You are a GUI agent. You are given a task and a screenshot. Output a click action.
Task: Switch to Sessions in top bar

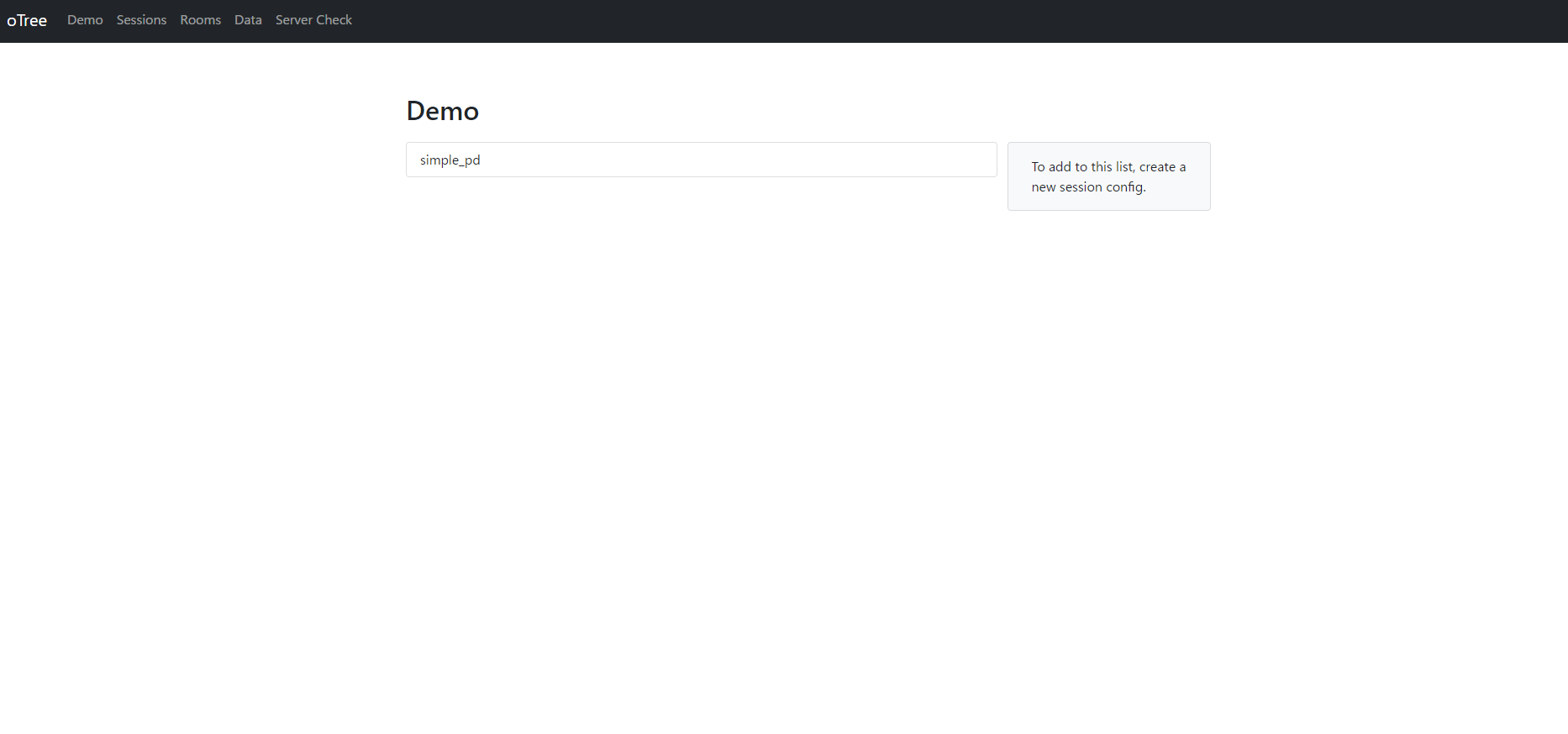click(141, 20)
